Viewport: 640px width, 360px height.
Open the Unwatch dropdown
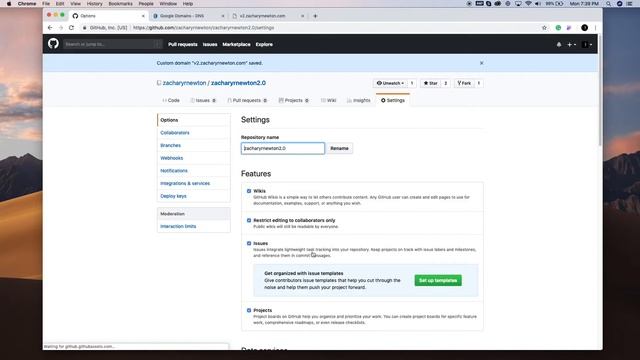pos(390,83)
